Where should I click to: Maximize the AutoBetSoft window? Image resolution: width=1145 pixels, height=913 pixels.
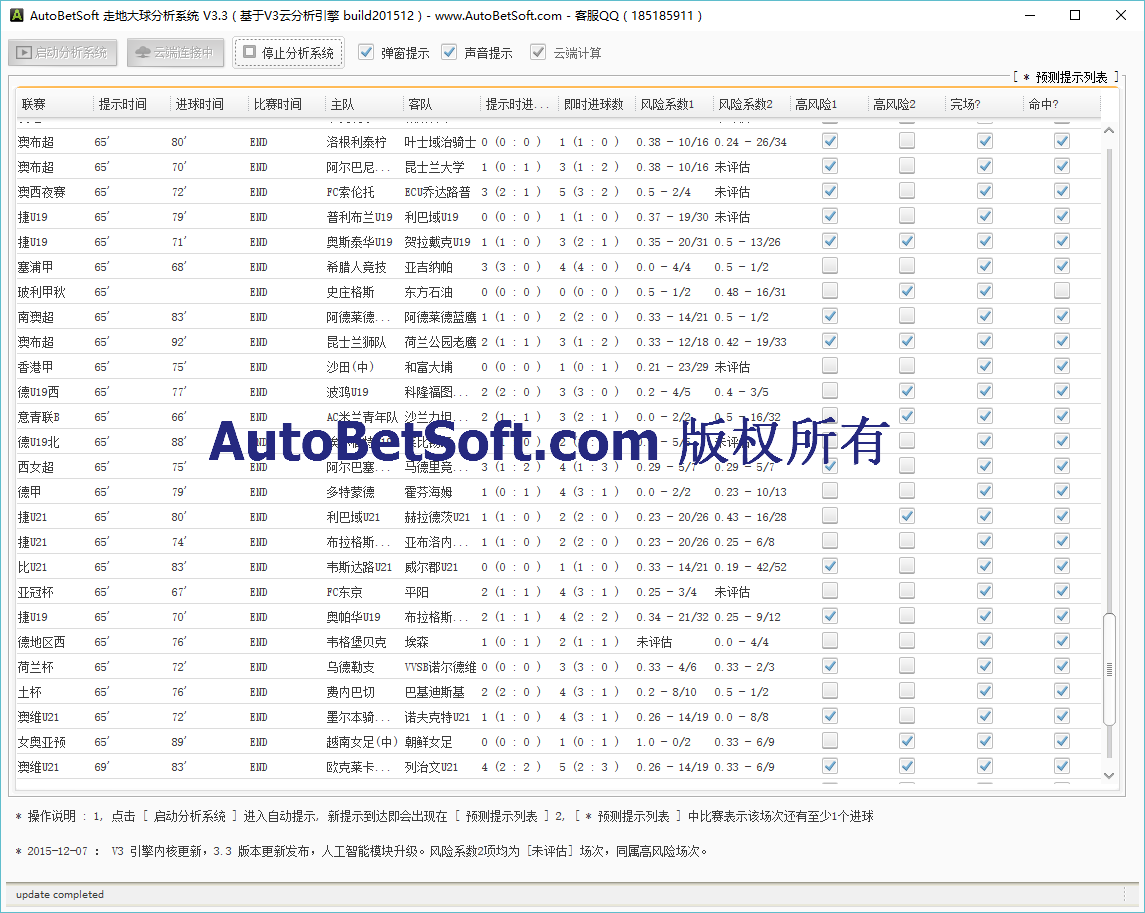click(1075, 15)
